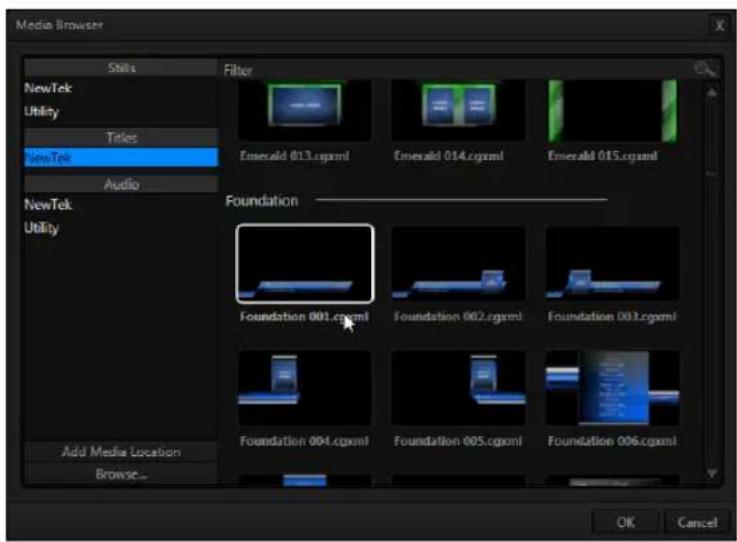Click file name Foundation 004.cgxml
The width and height of the screenshot is (737, 542).
pyautogui.click(x=304, y=441)
